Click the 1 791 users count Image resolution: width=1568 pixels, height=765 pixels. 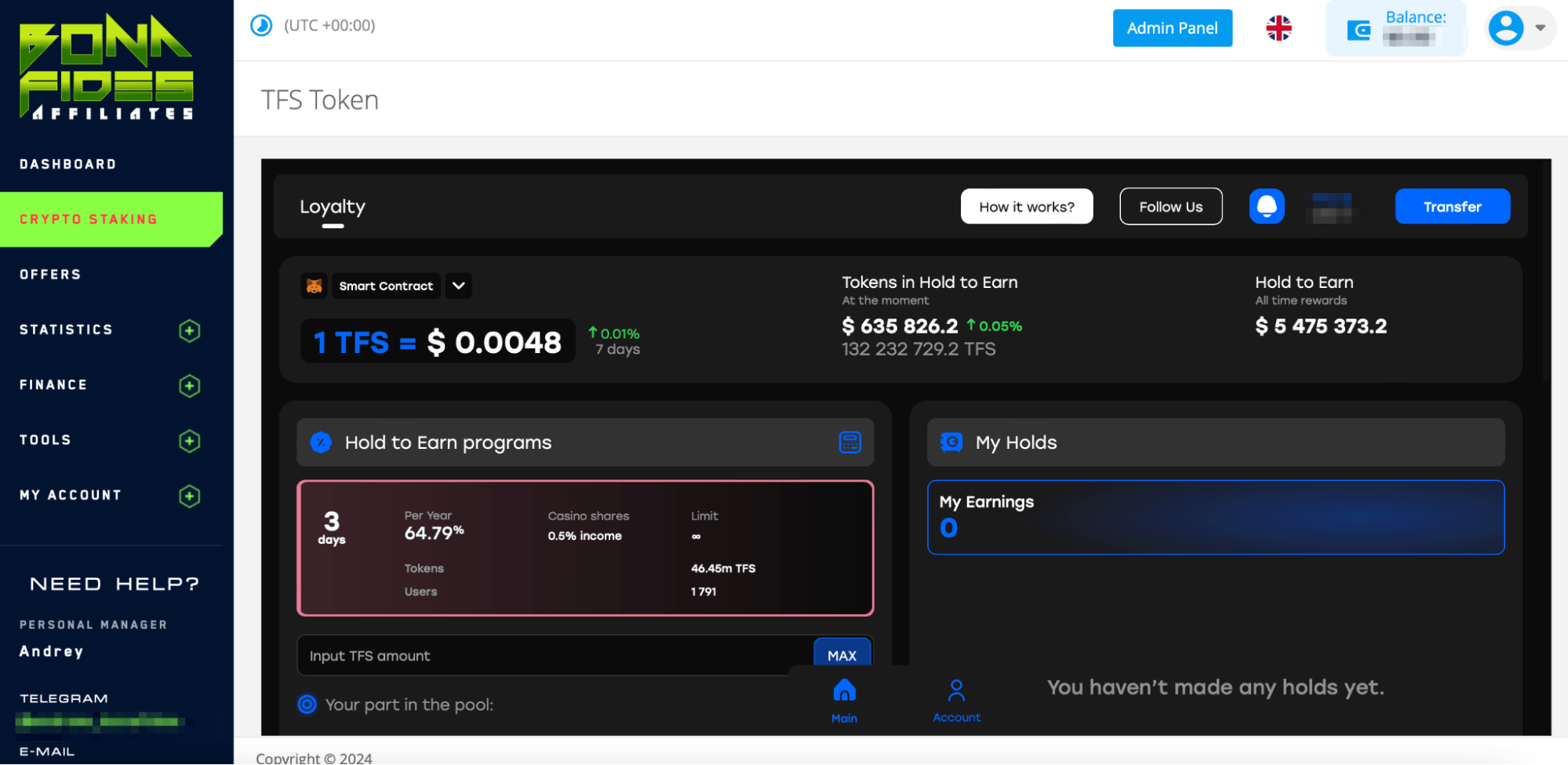tap(704, 592)
